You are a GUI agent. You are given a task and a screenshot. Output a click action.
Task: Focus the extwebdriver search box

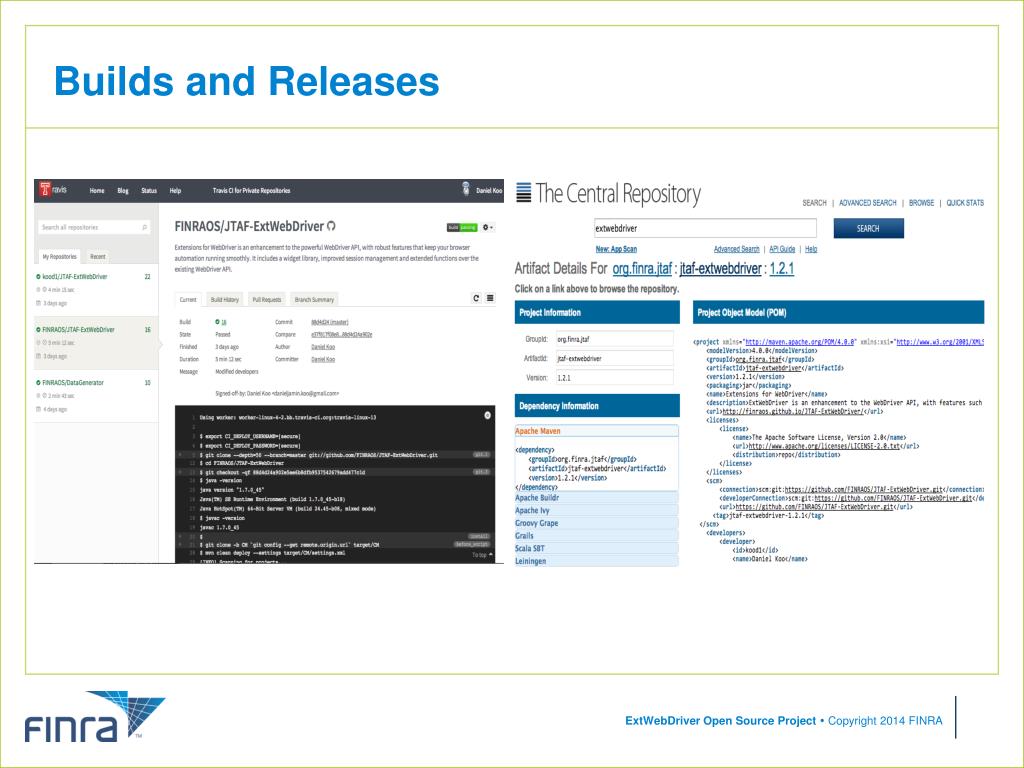pyautogui.click(x=705, y=228)
